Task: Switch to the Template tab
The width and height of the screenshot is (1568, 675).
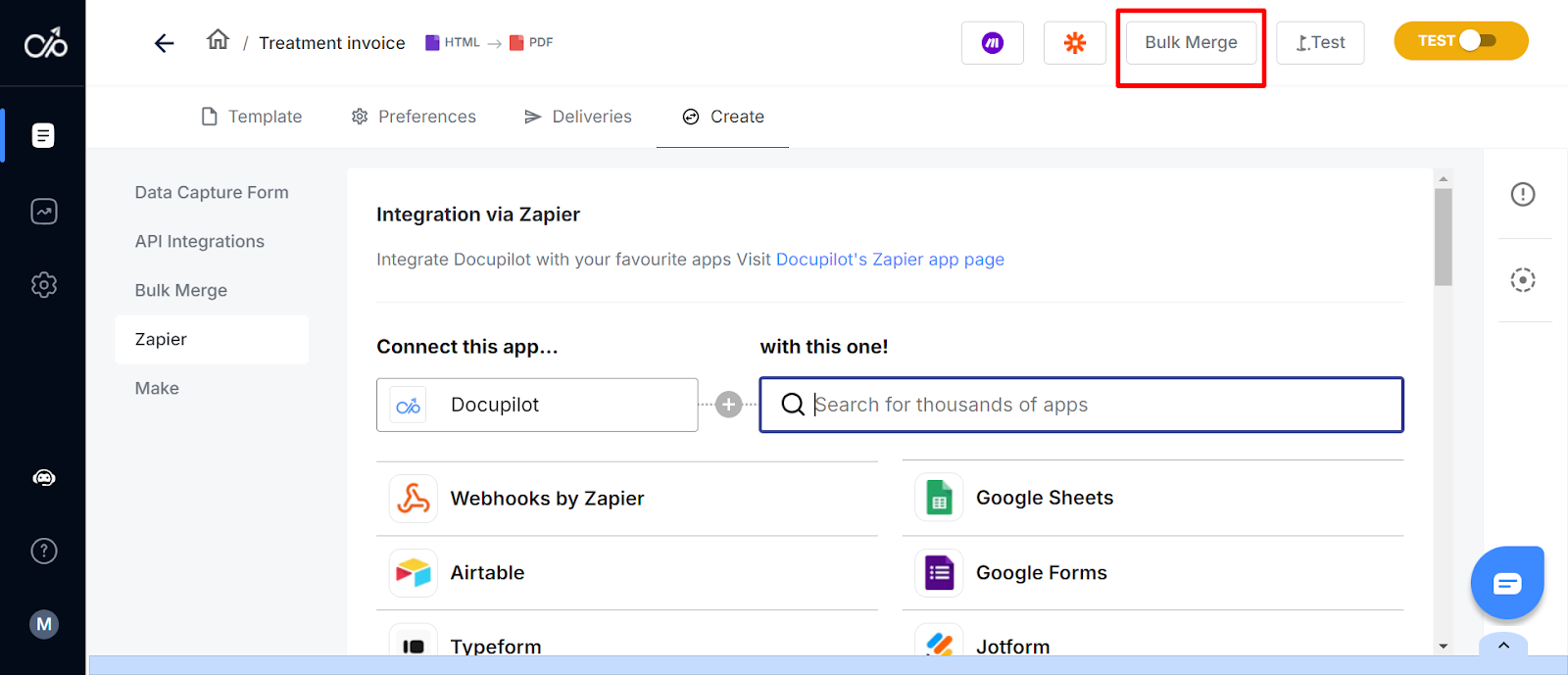Action: (x=251, y=117)
